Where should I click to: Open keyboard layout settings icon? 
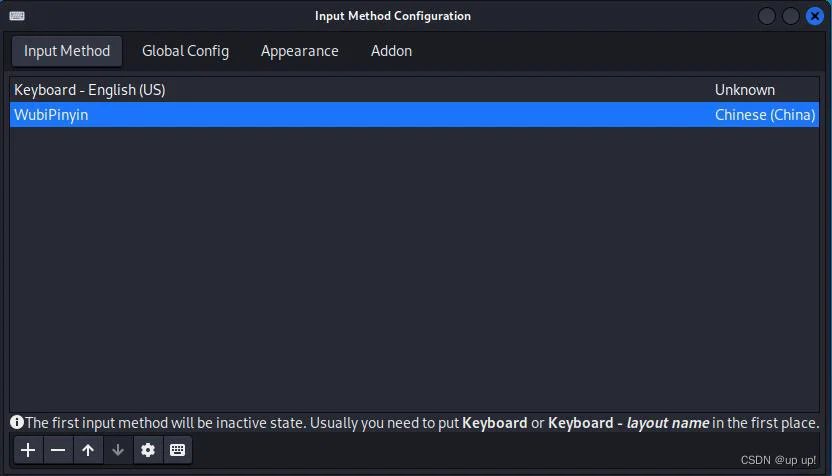point(177,450)
